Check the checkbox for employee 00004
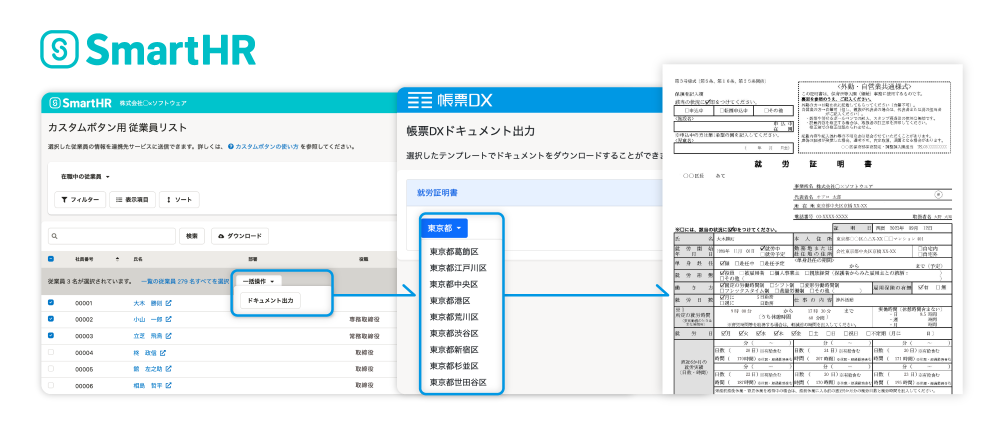1000x421 pixels. (51, 352)
